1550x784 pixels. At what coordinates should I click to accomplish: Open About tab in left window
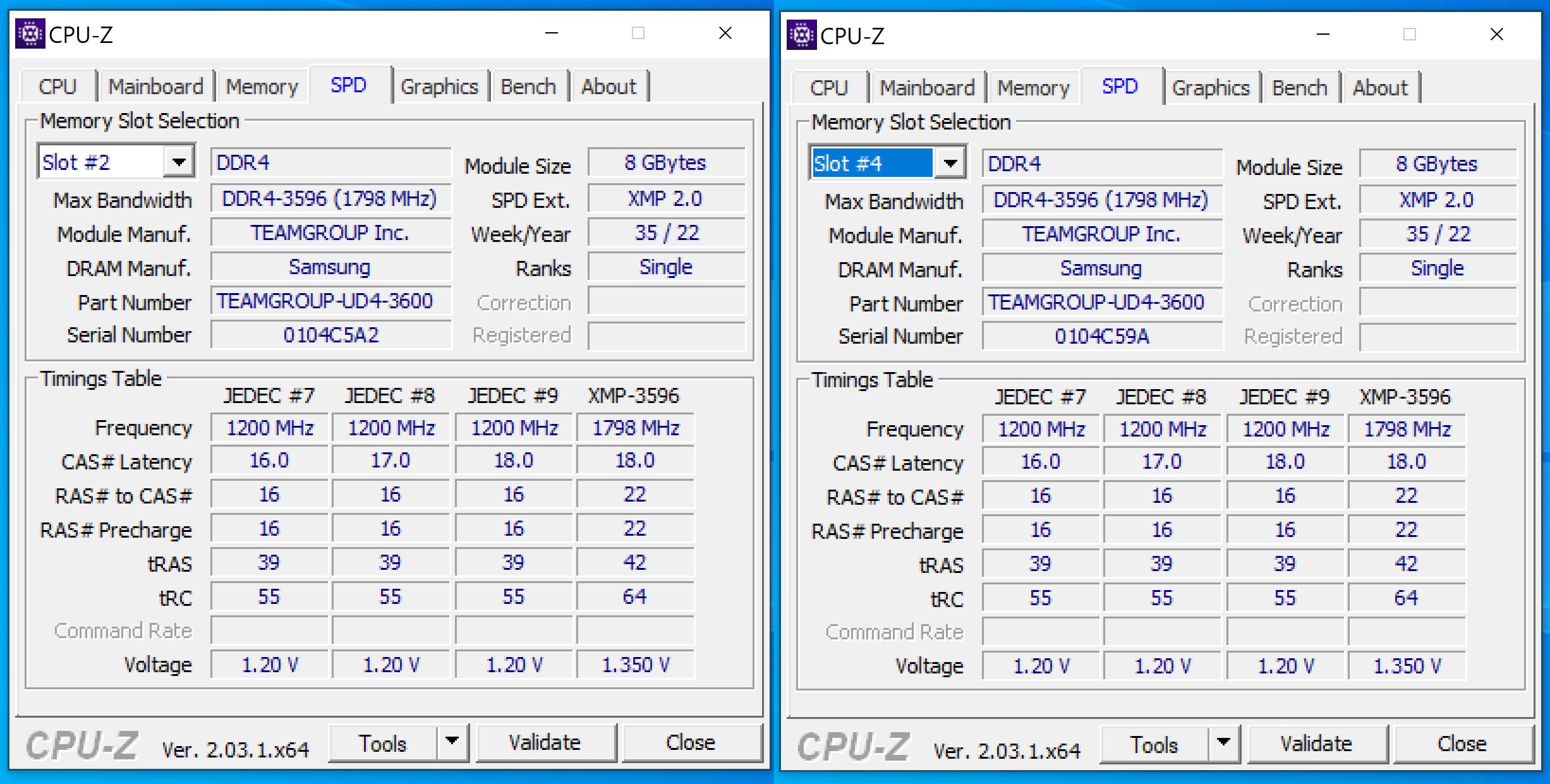[608, 87]
